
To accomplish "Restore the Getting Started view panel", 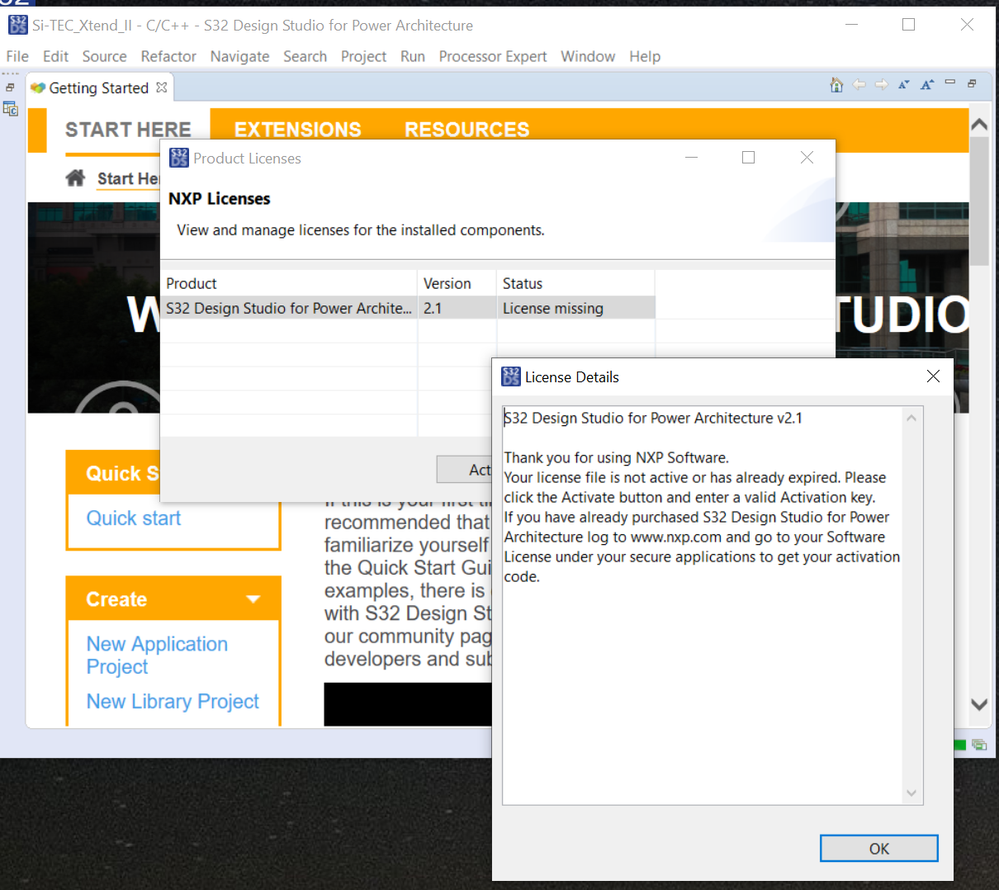I will point(972,83).
